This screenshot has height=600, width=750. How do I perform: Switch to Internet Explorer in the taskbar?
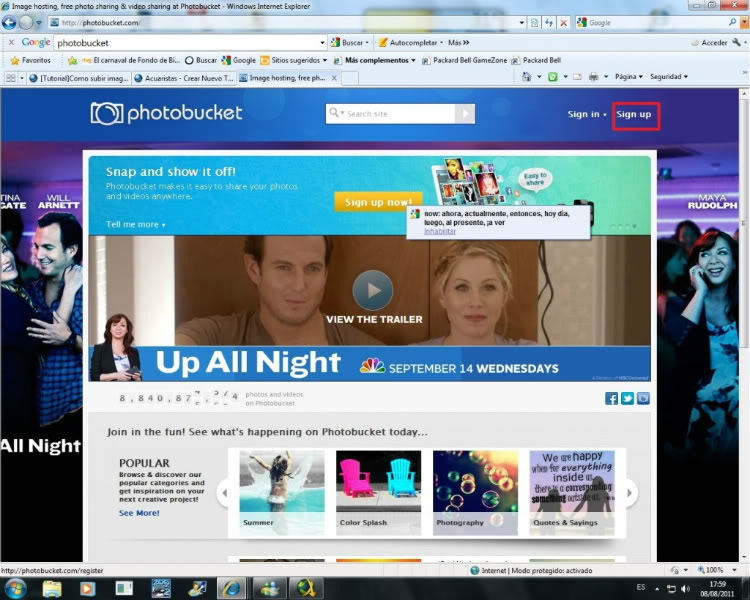pos(232,588)
